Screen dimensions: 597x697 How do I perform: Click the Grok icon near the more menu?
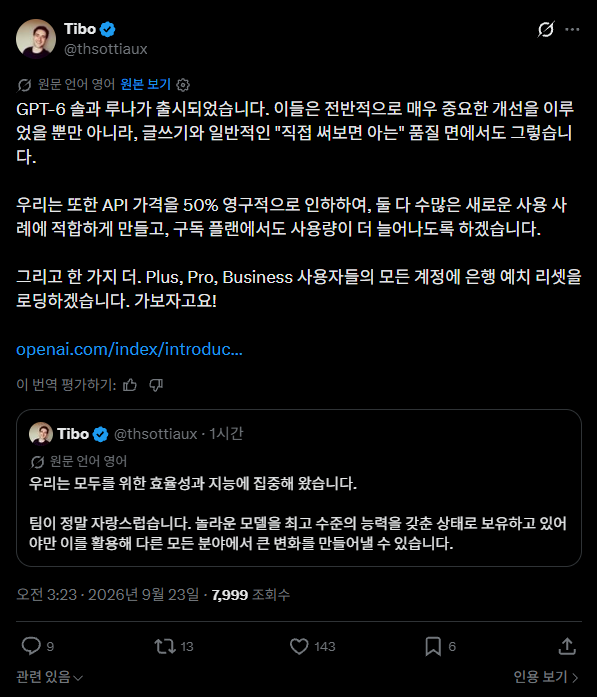pyautogui.click(x=545, y=29)
